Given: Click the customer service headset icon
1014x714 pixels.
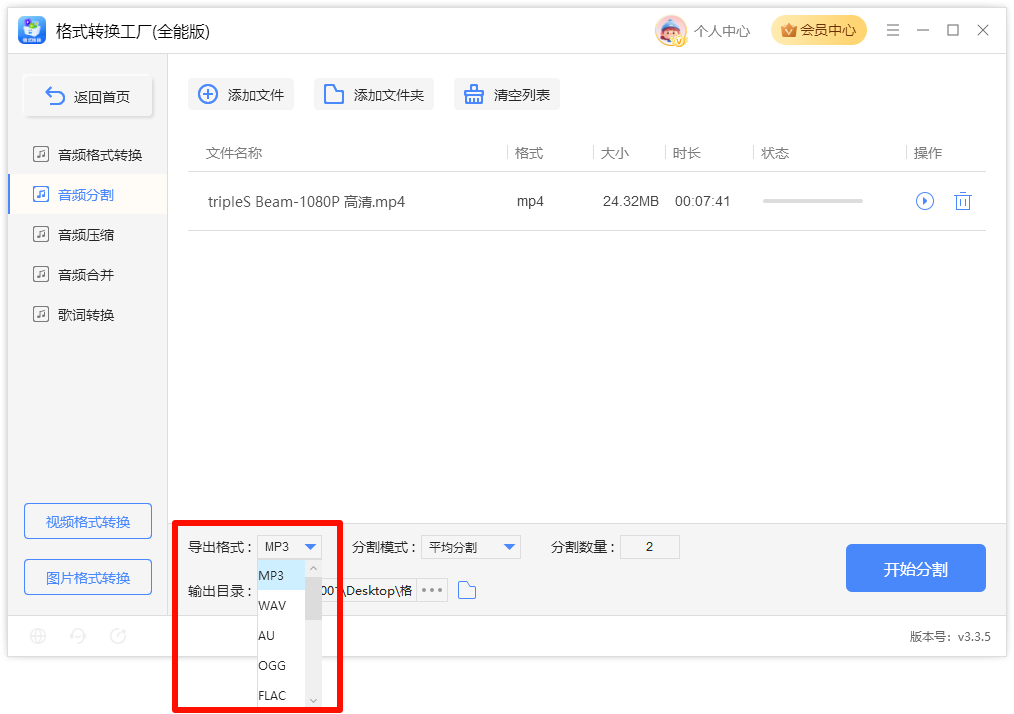Looking at the screenshot, I should coord(78,636).
